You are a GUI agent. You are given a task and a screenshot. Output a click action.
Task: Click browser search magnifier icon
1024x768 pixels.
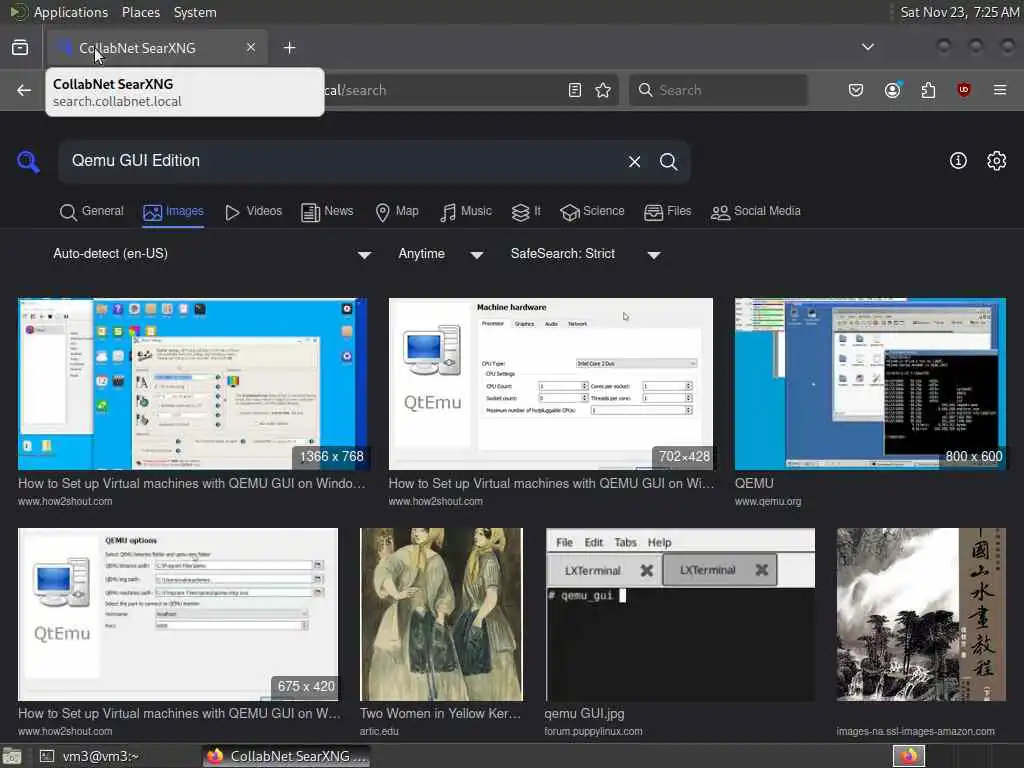(645, 90)
